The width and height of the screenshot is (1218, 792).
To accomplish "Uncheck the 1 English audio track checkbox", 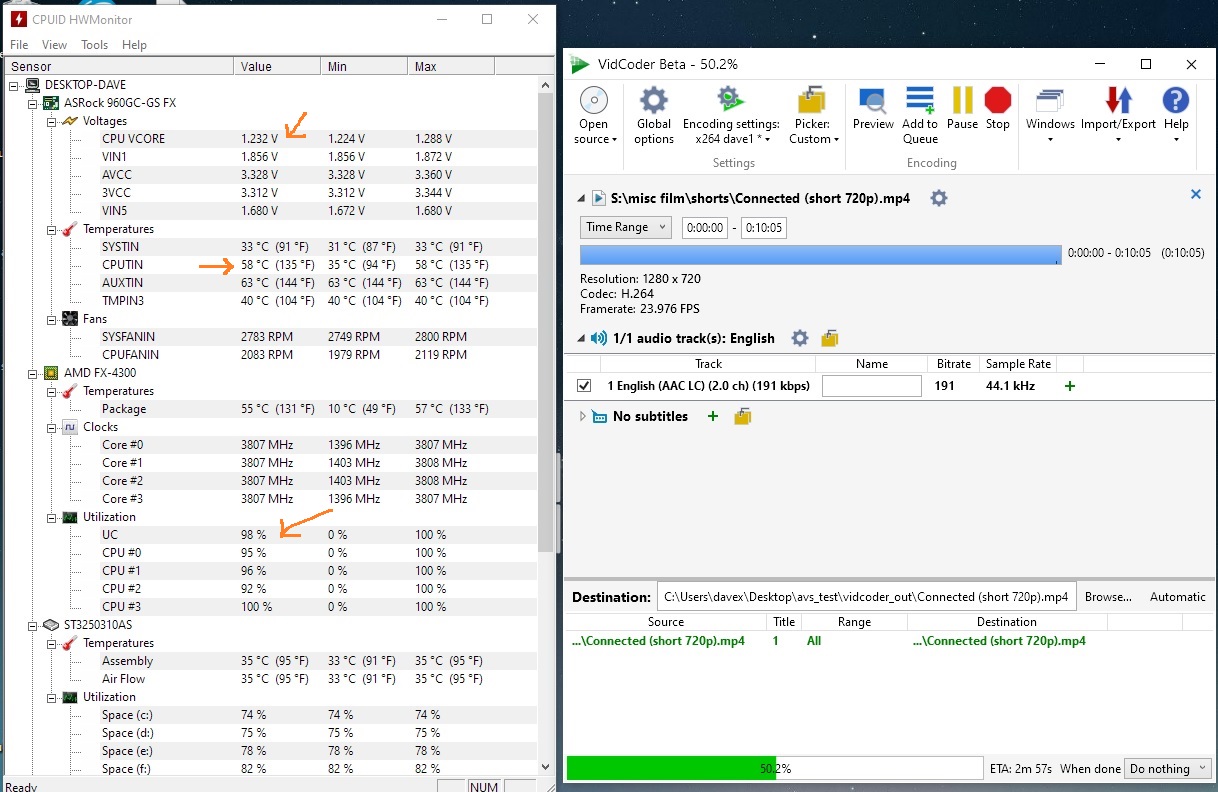I will pos(584,386).
